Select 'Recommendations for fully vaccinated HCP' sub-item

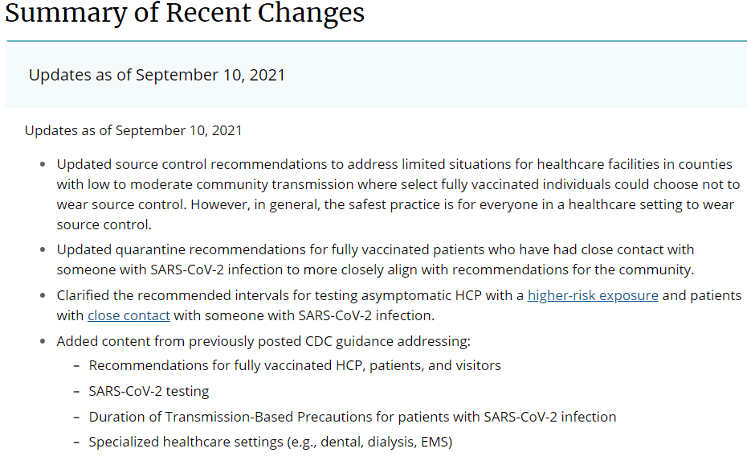click(x=295, y=365)
